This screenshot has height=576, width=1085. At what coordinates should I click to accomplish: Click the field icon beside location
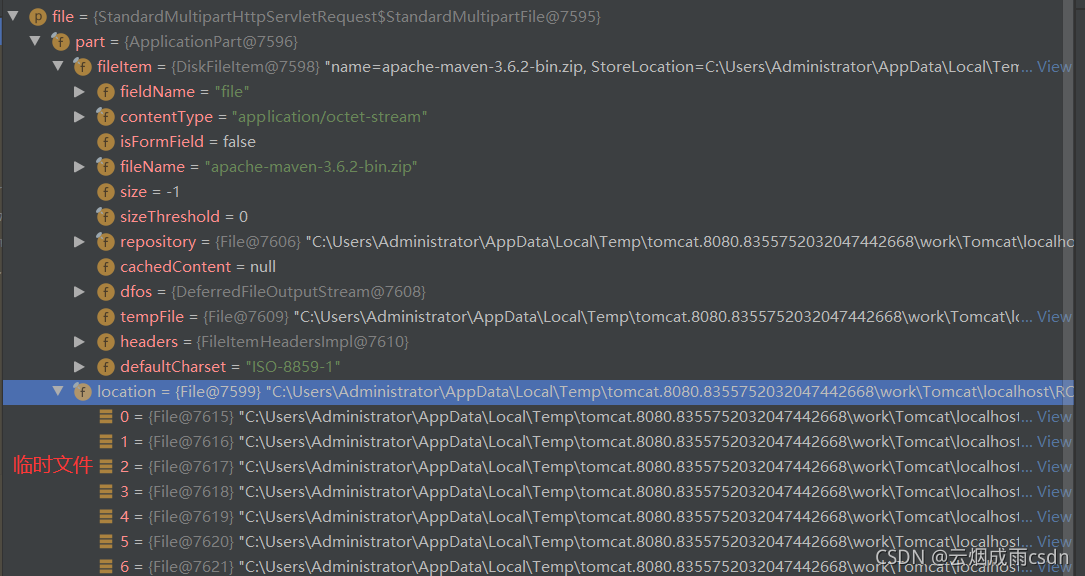(x=82, y=392)
